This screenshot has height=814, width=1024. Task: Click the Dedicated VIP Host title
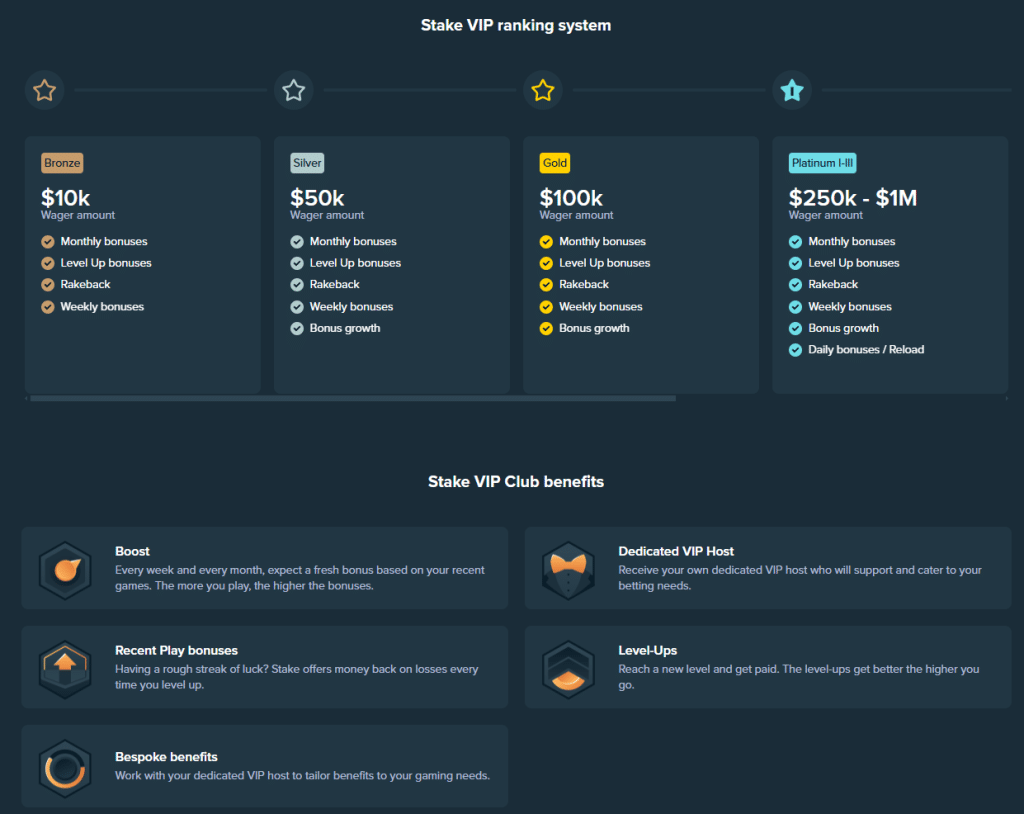676,551
